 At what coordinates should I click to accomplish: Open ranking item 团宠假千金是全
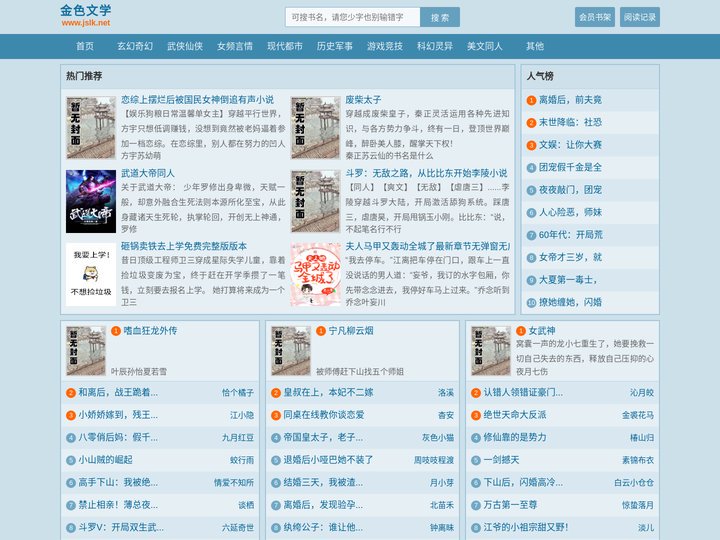point(570,167)
